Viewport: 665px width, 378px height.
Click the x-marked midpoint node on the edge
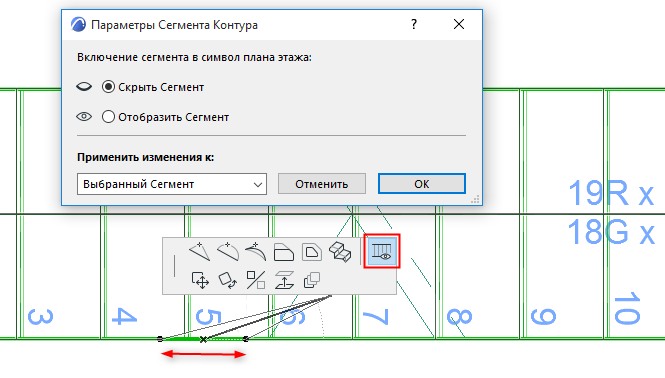click(204, 339)
